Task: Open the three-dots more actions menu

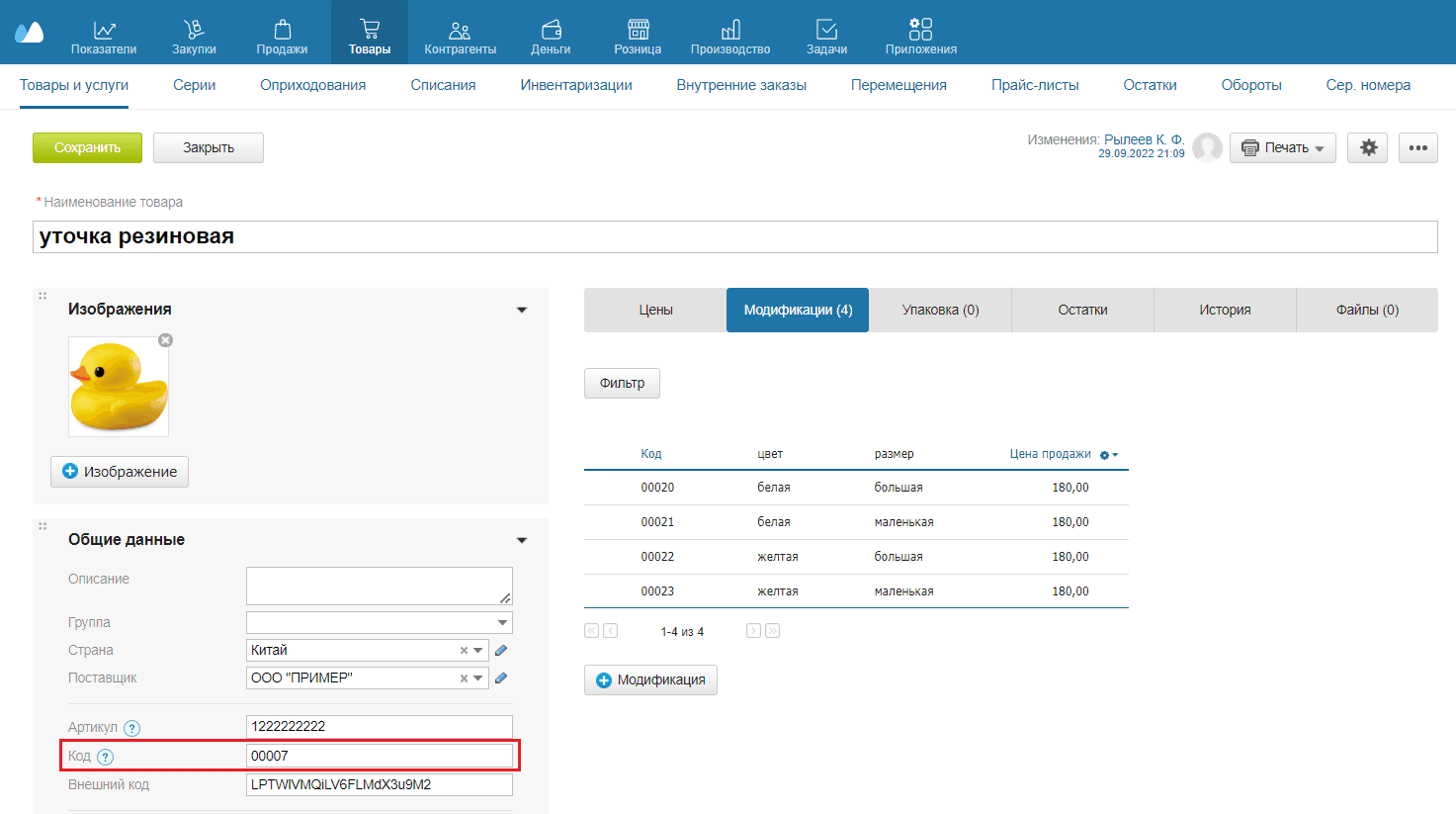Action: click(x=1417, y=147)
